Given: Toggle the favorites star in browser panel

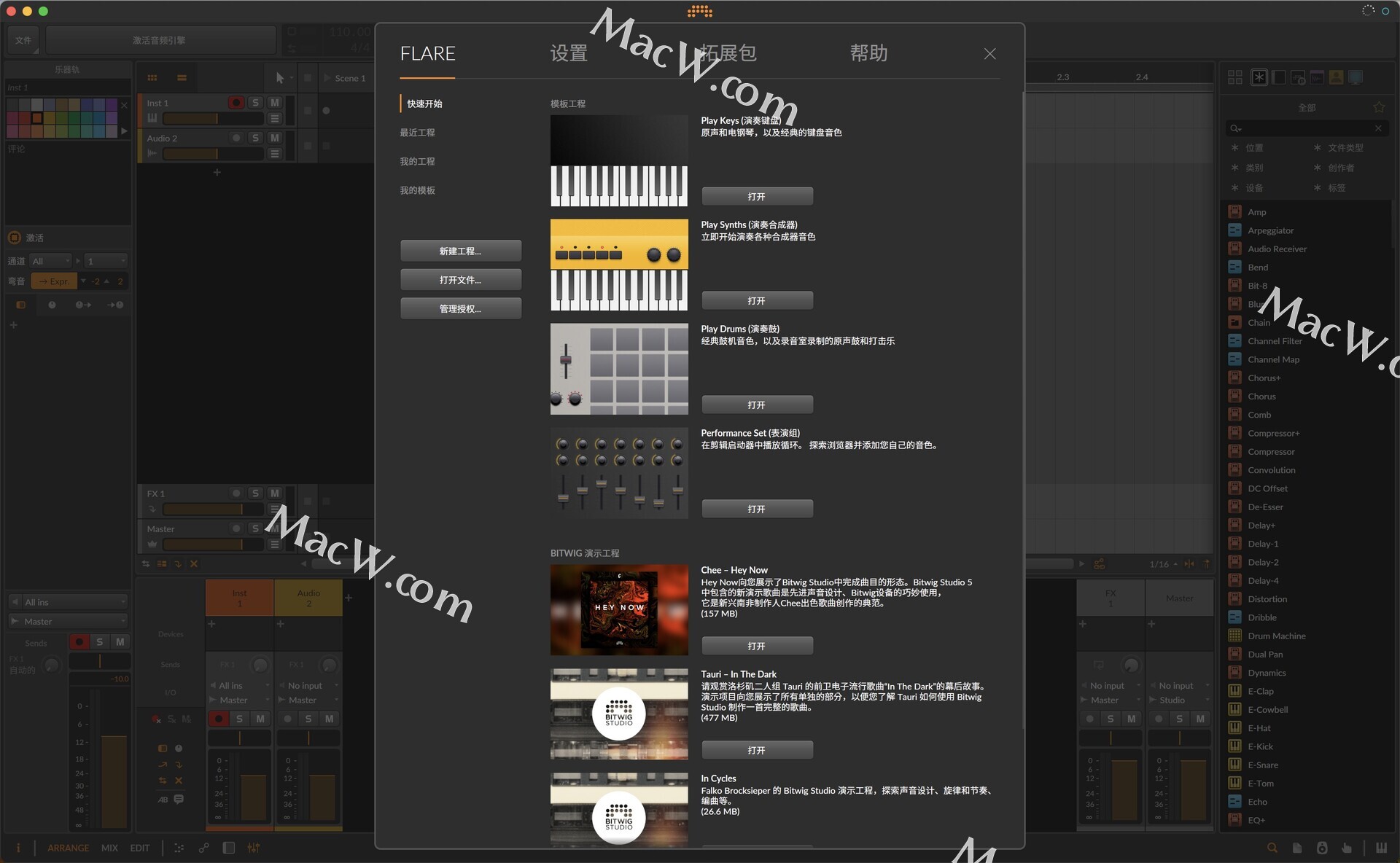Looking at the screenshot, I should click(x=1379, y=107).
